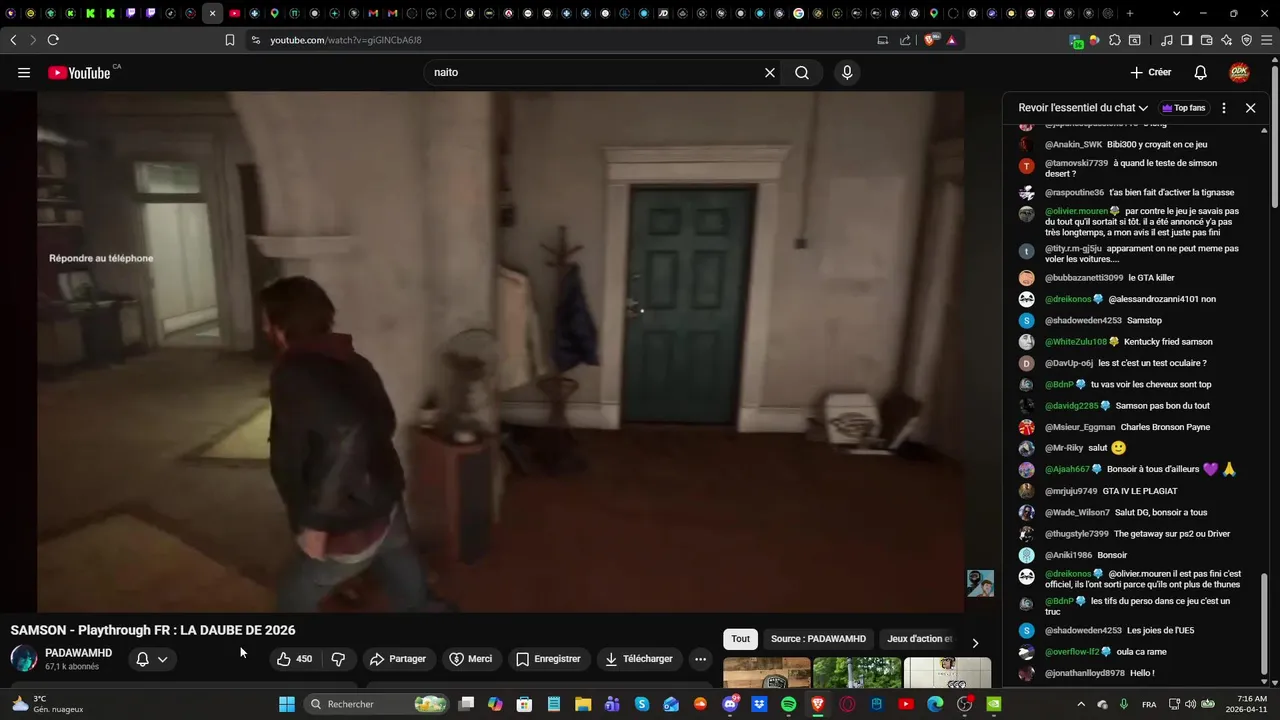
Task: Like the video with thumbs up
Action: tap(295, 659)
